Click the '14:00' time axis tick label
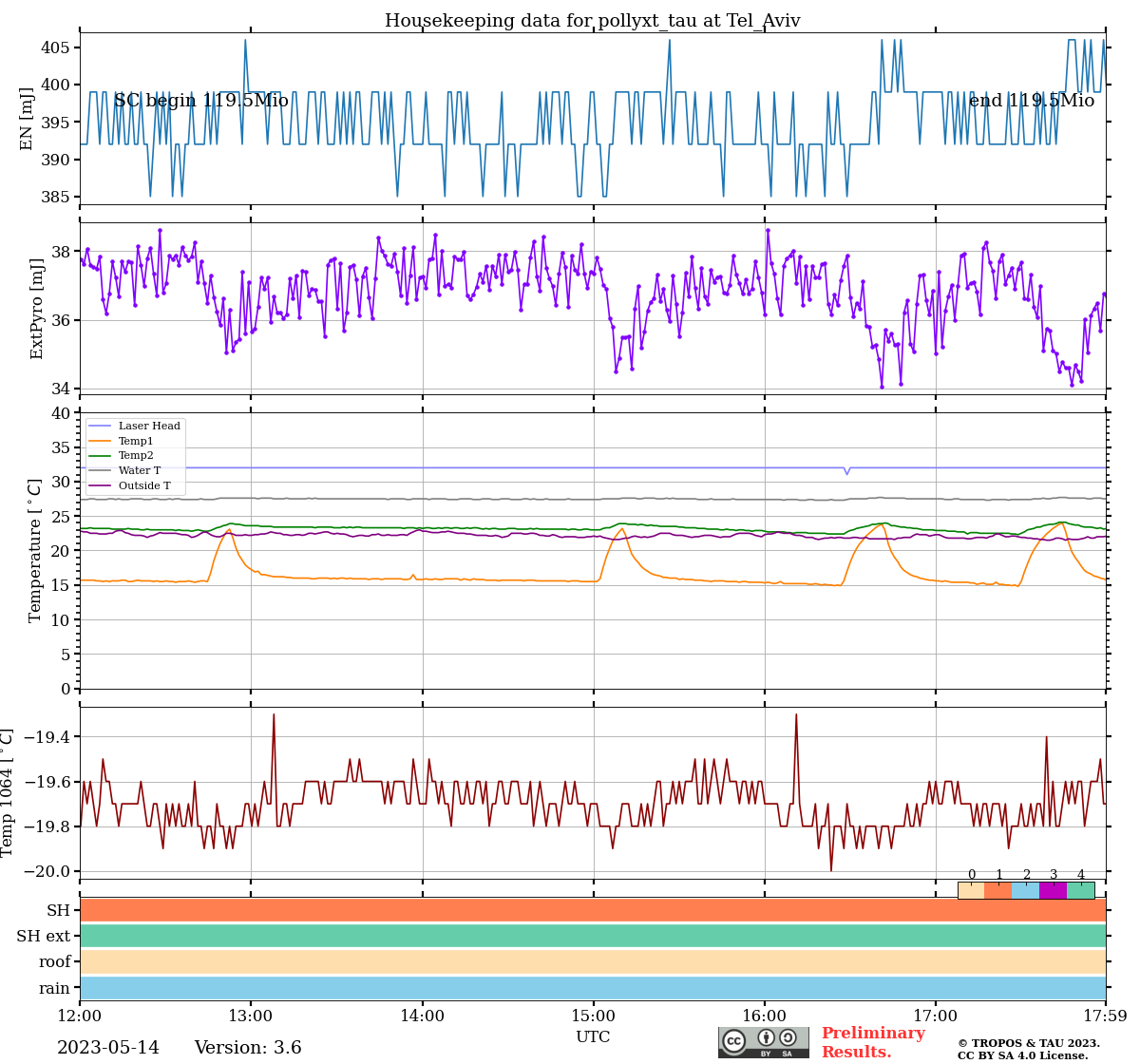This screenshot has width=1140, height=1064. pos(422,1016)
